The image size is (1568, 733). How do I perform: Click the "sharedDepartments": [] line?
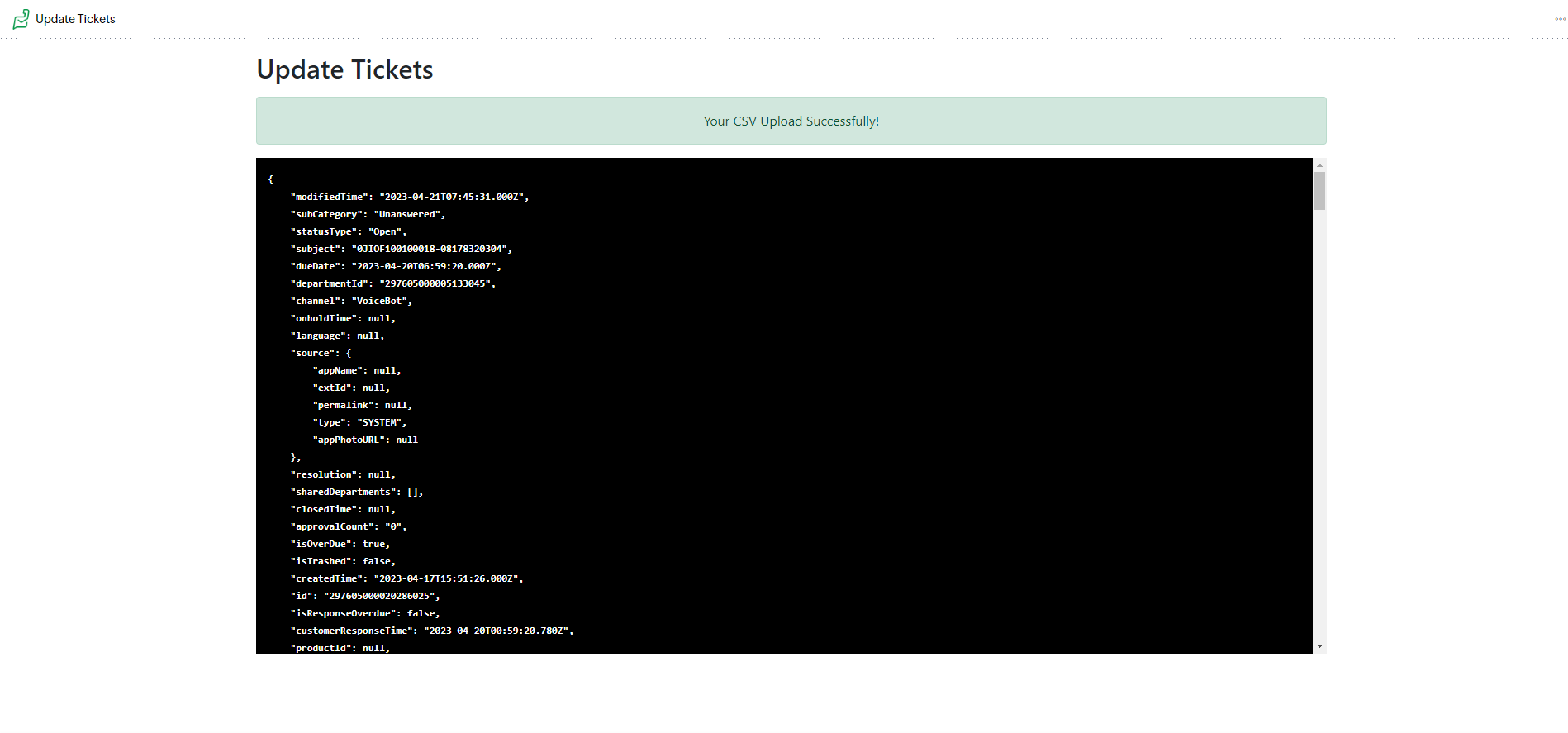tap(357, 492)
